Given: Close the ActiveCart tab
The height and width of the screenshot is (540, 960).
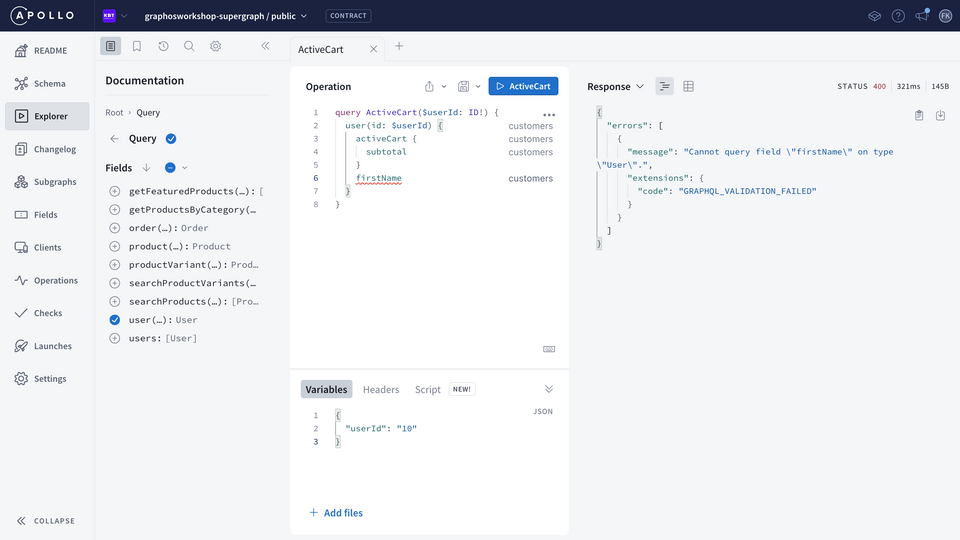Looking at the screenshot, I should point(373,50).
